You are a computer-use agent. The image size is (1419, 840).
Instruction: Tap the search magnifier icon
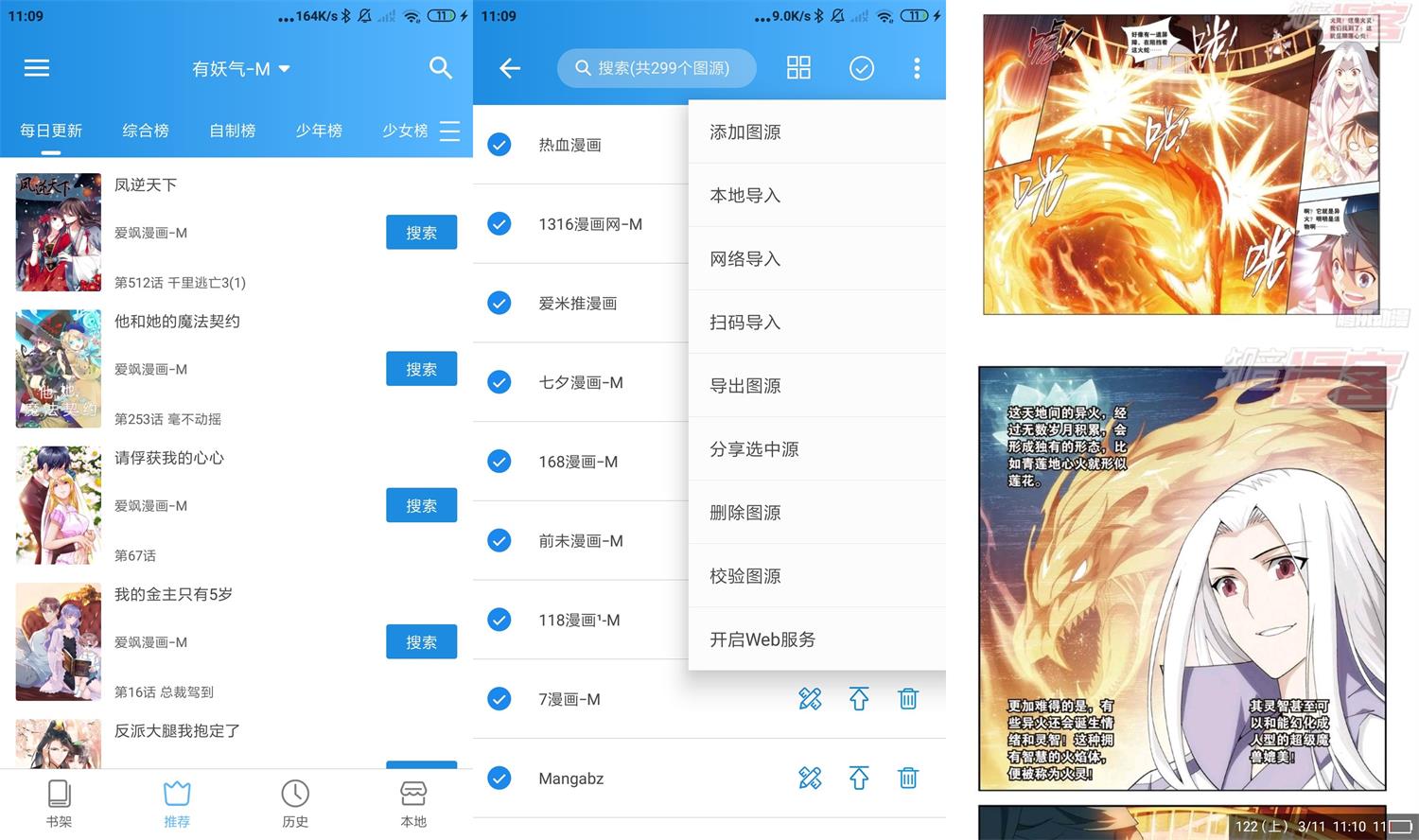click(440, 68)
